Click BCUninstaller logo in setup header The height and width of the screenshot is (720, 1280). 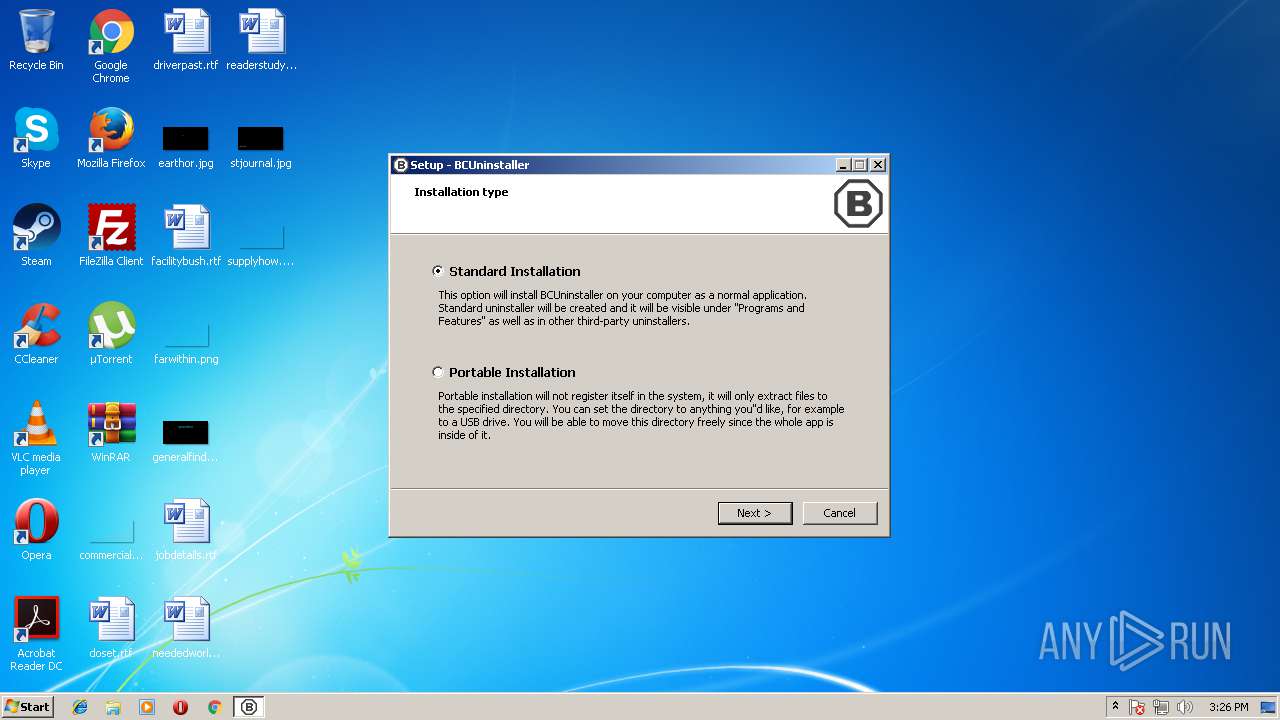pyautogui.click(x=858, y=204)
